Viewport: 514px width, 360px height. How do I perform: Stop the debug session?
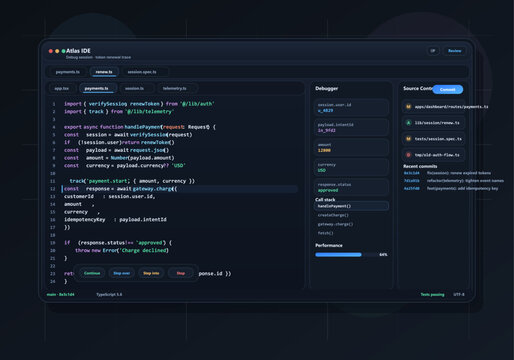181,273
